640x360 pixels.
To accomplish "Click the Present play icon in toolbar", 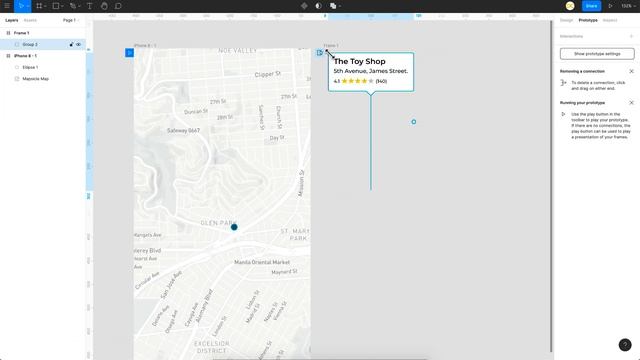I will pos(611,6).
